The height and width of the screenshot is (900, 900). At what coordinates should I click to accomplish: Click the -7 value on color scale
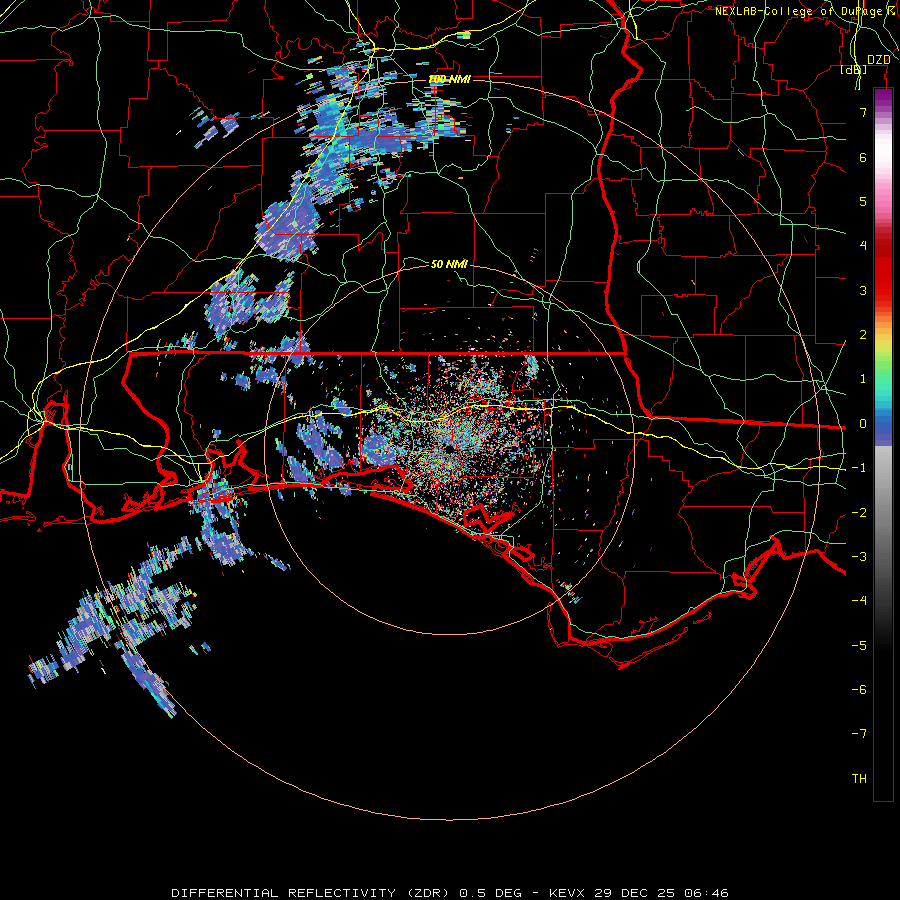point(859,734)
